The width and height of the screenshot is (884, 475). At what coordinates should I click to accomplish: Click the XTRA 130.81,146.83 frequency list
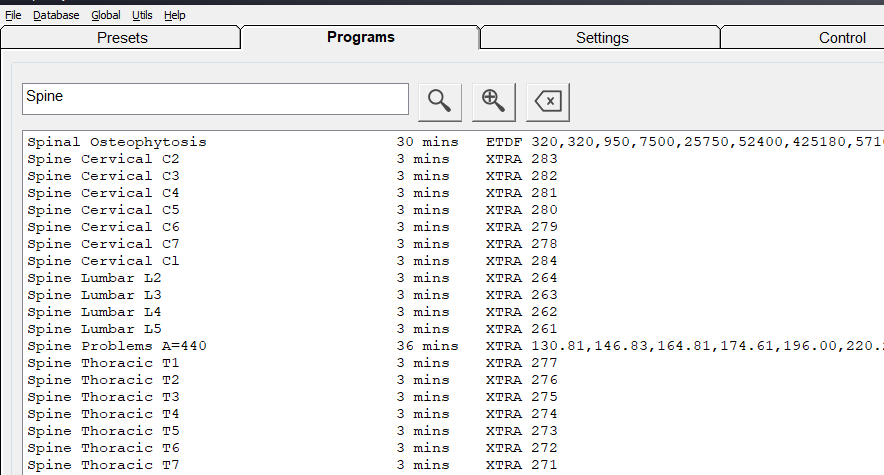(684, 346)
